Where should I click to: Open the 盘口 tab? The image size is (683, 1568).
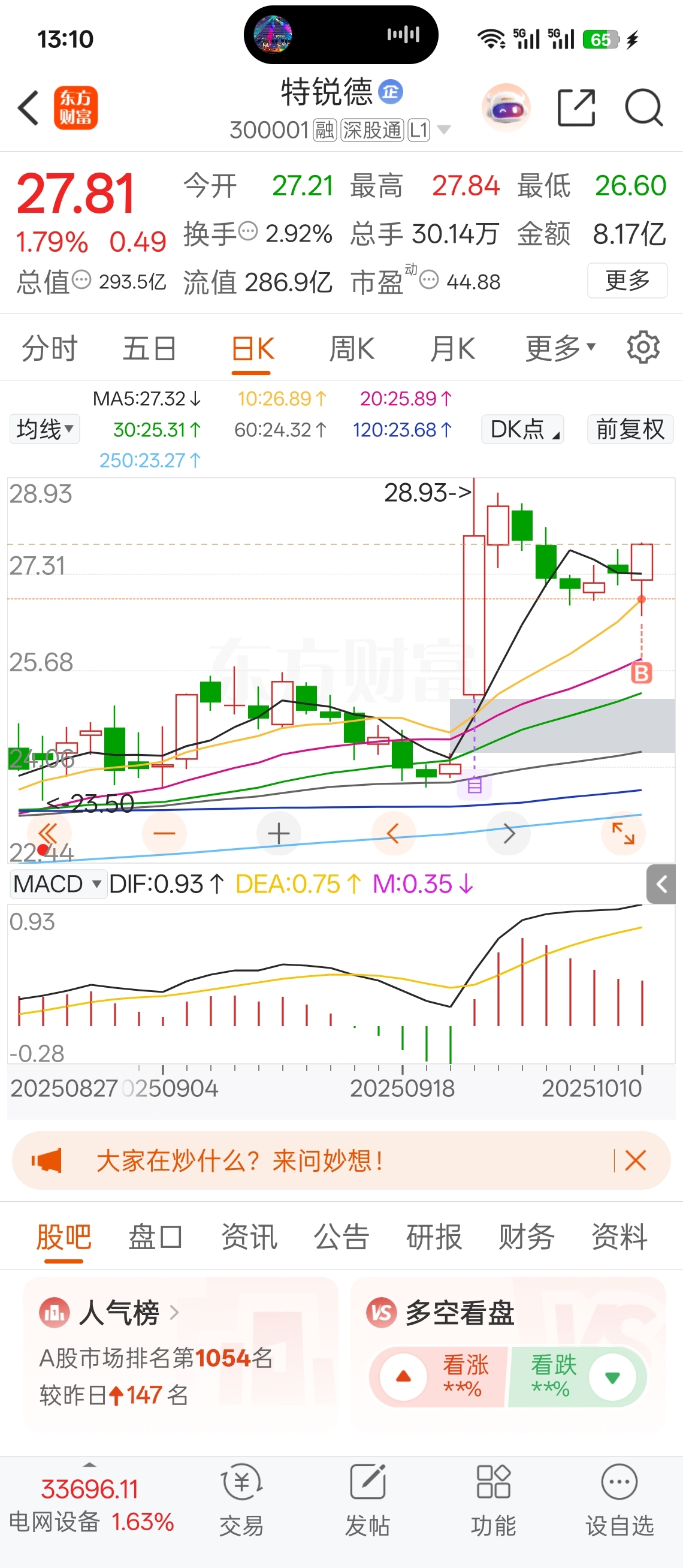[x=156, y=1237]
